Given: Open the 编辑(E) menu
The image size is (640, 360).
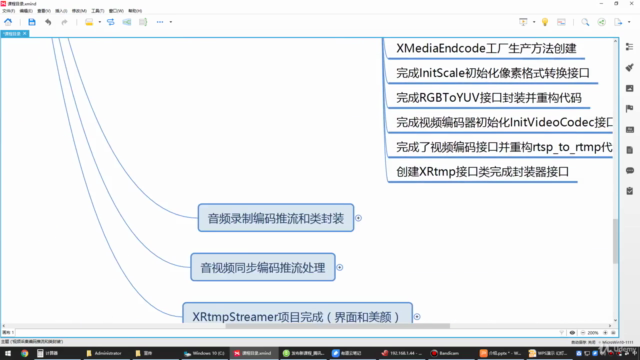Looking at the screenshot, I should [26, 11].
